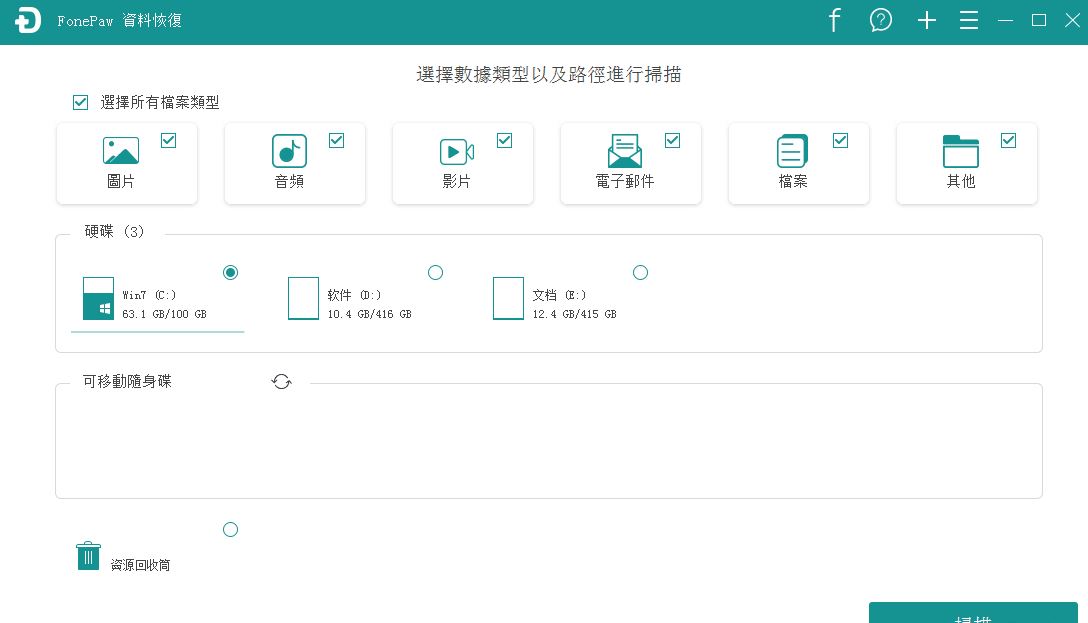Viewport: 1088px width, 623px height.
Task: Click the 檔案 document icon
Action: [792, 151]
